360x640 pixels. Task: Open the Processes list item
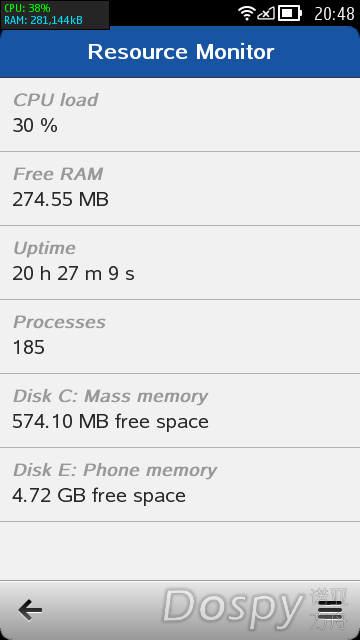[180, 336]
